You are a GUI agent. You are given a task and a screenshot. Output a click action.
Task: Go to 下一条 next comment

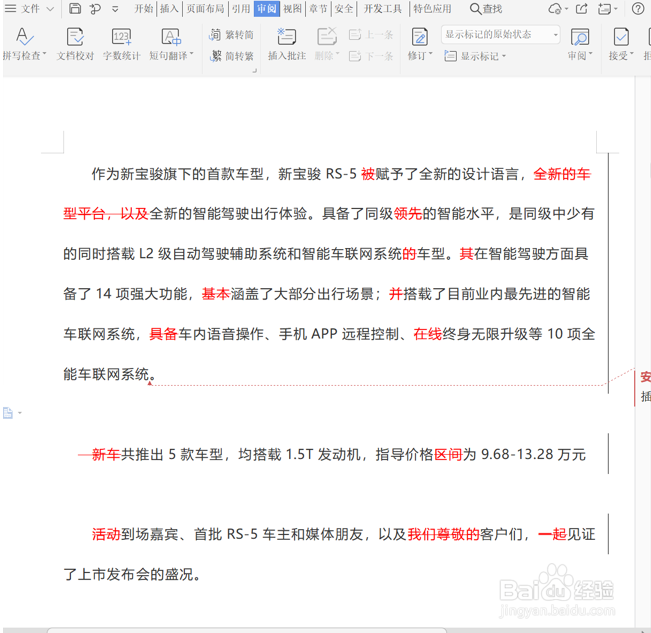click(x=371, y=56)
